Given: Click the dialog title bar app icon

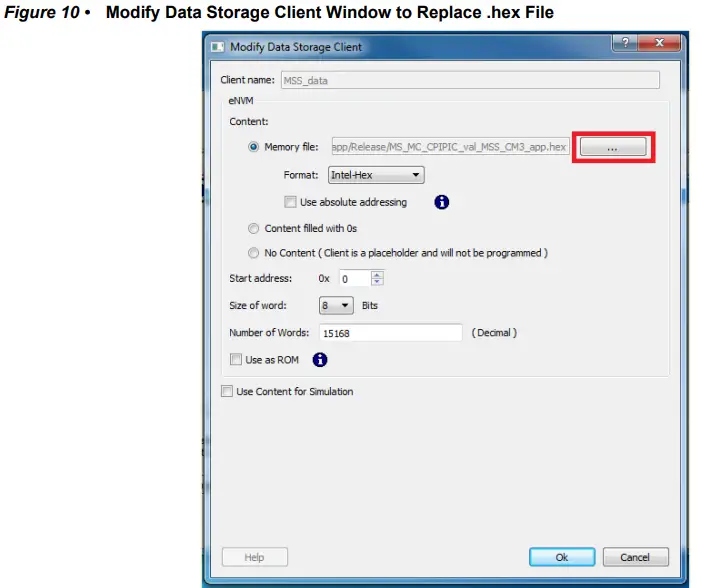Looking at the screenshot, I should (x=217, y=47).
